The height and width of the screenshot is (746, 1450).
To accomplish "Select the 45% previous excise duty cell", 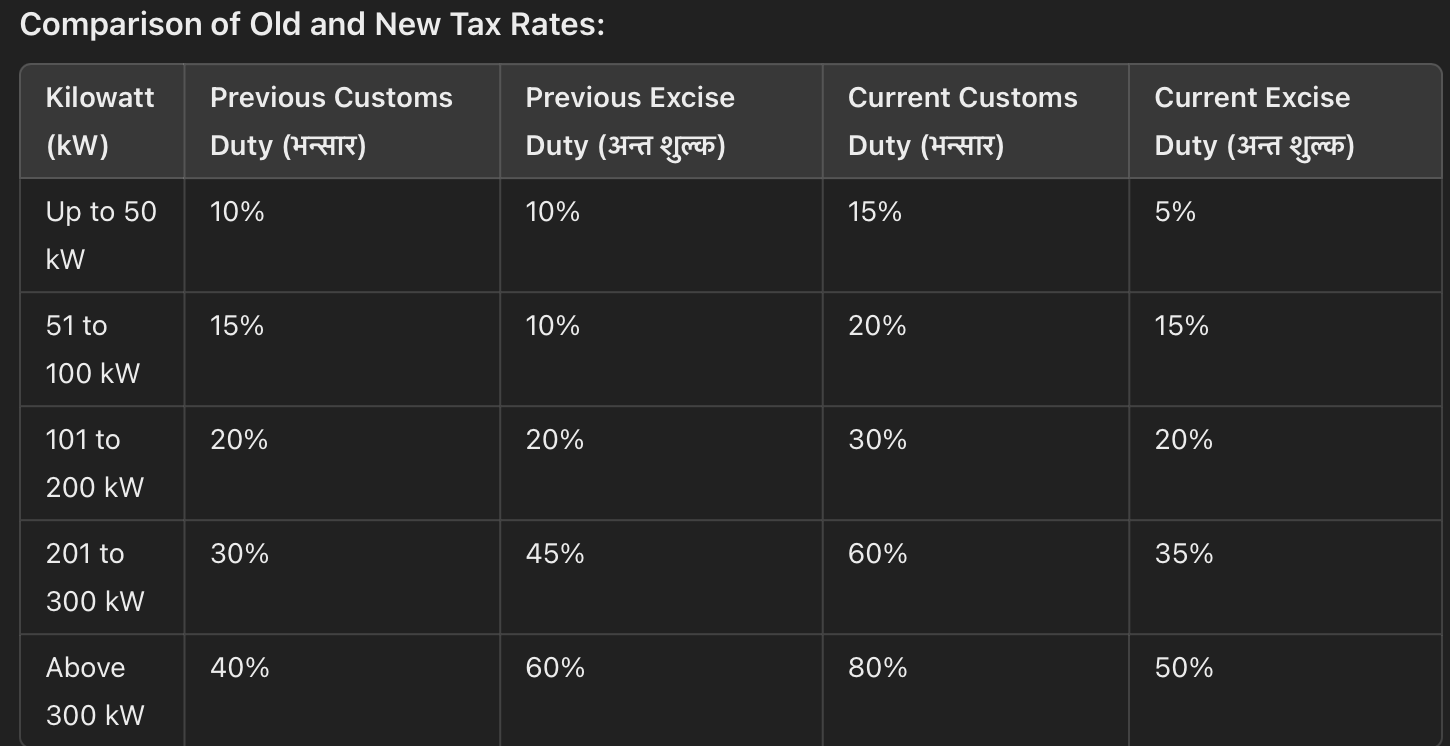I will coord(555,554).
